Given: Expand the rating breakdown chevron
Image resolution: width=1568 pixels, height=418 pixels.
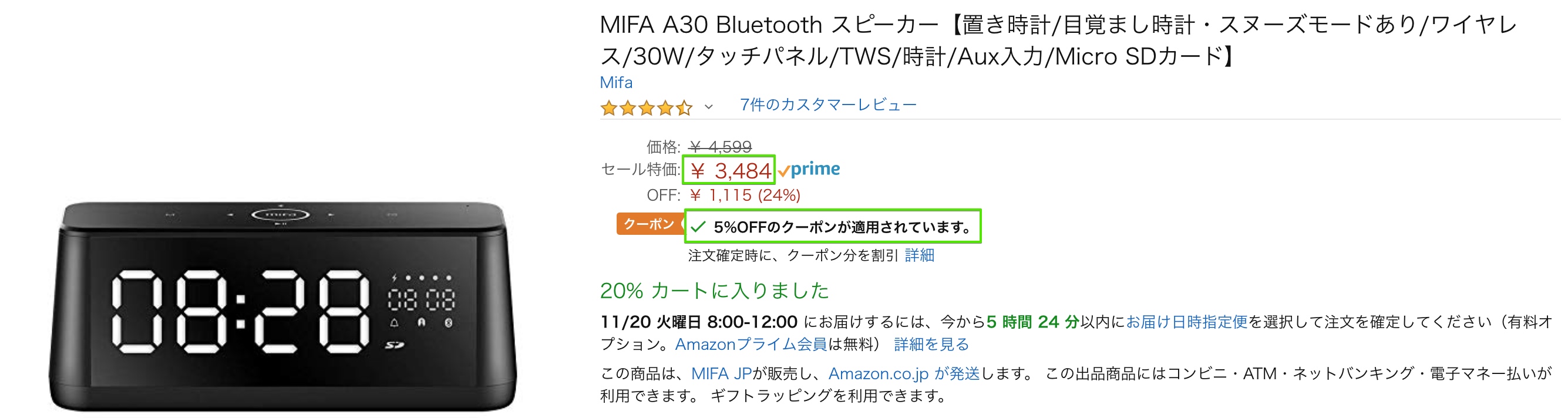Looking at the screenshot, I should pos(708,107).
